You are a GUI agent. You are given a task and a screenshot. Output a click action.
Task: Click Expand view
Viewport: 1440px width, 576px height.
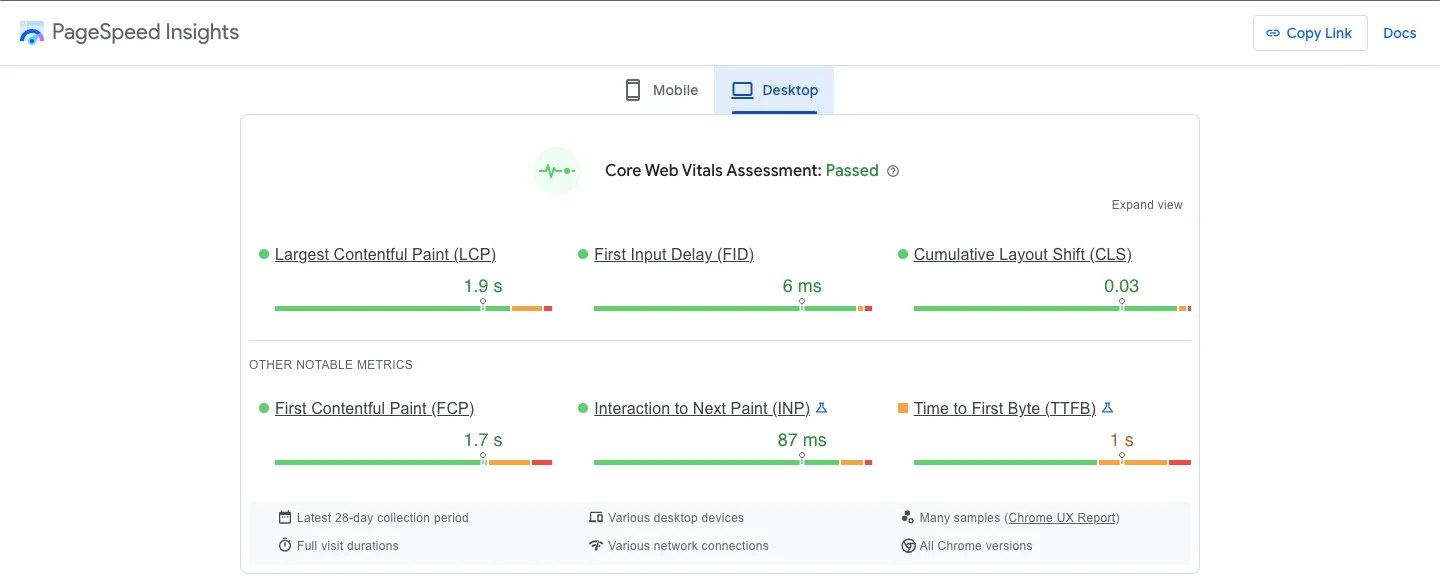coord(1147,205)
